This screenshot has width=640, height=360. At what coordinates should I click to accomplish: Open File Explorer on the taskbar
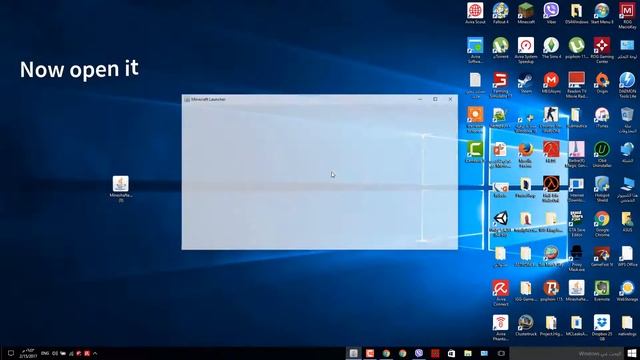click(468, 353)
